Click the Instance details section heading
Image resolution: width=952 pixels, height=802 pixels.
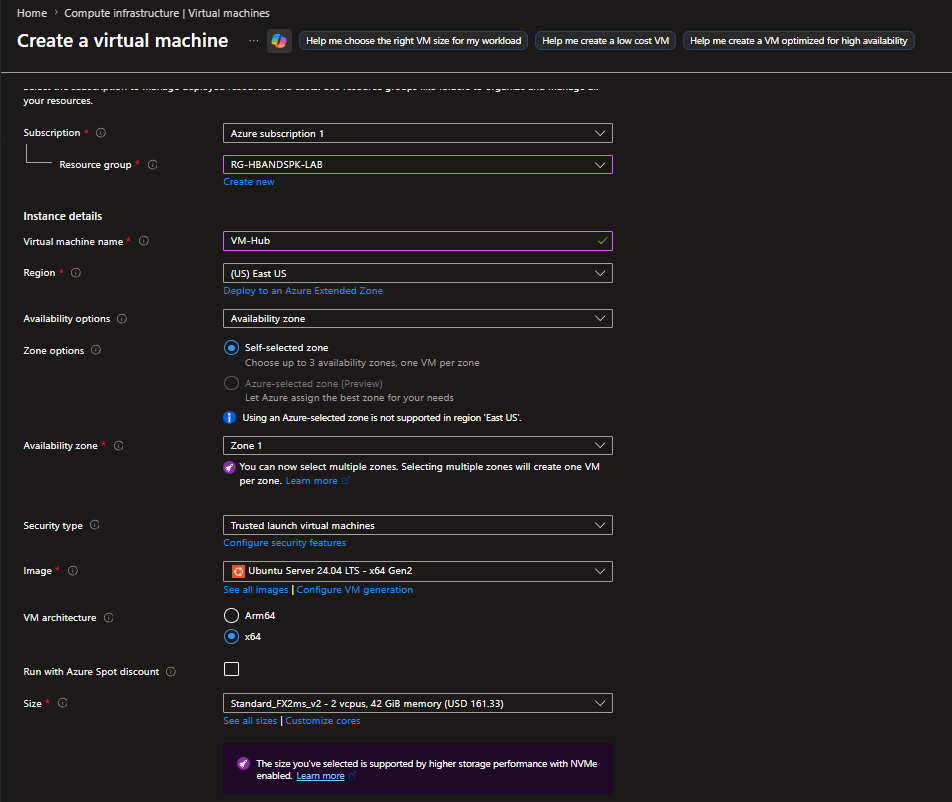click(x=63, y=216)
